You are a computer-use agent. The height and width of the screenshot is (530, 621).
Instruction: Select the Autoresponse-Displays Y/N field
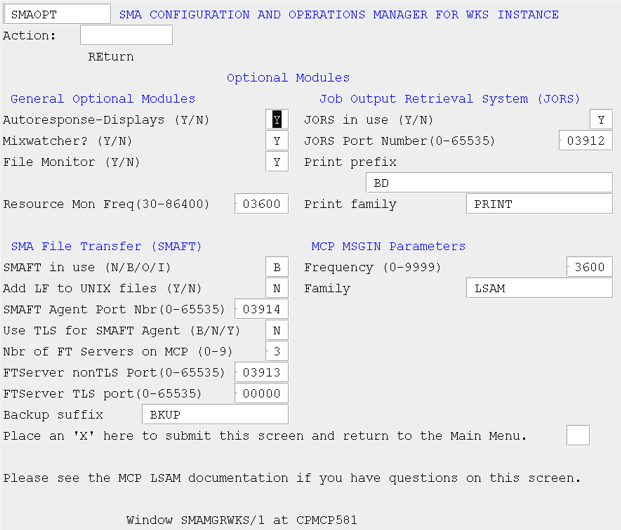(277, 120)
